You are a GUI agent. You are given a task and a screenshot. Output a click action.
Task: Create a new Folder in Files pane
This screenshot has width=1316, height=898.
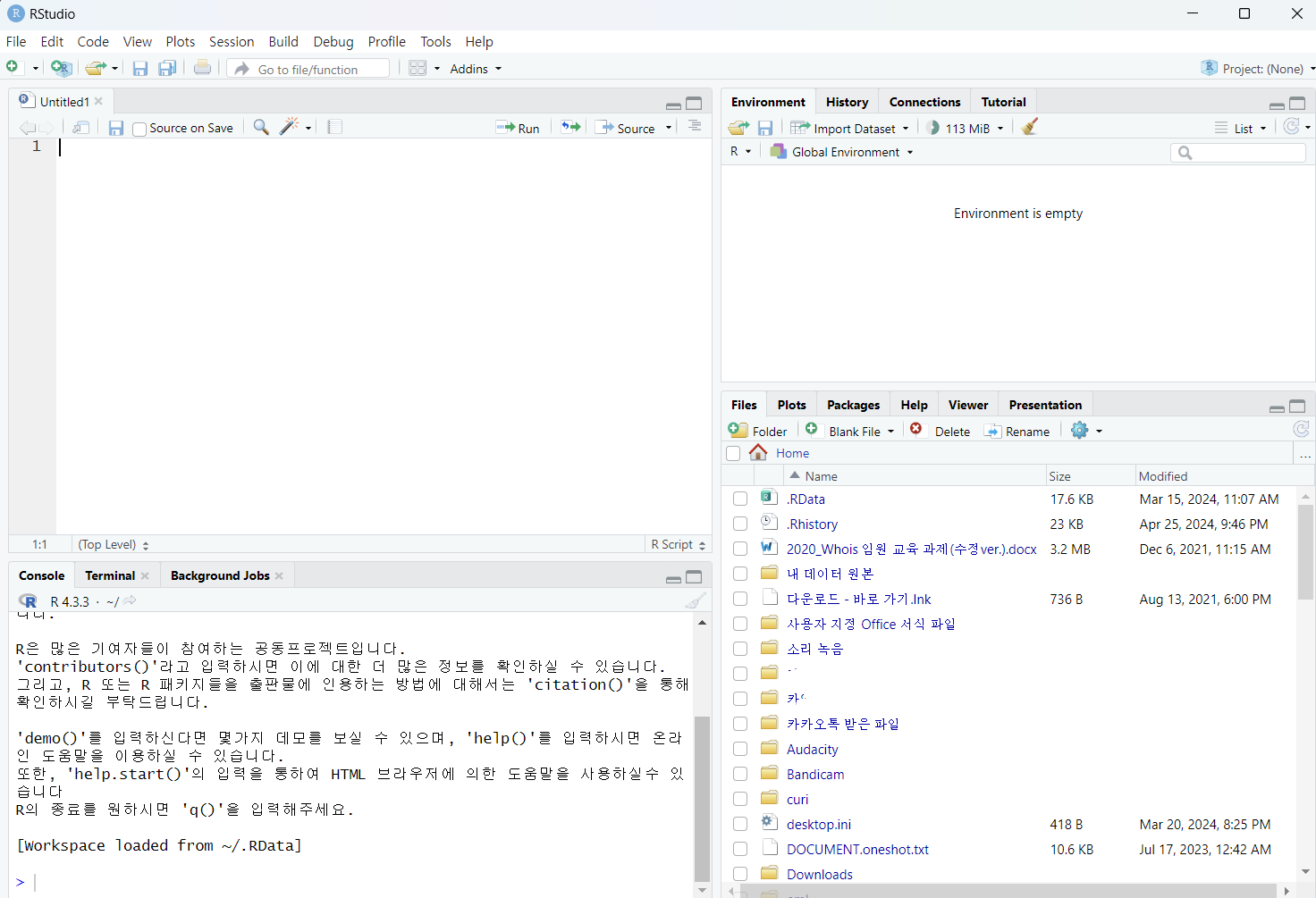tap(757, 431)
